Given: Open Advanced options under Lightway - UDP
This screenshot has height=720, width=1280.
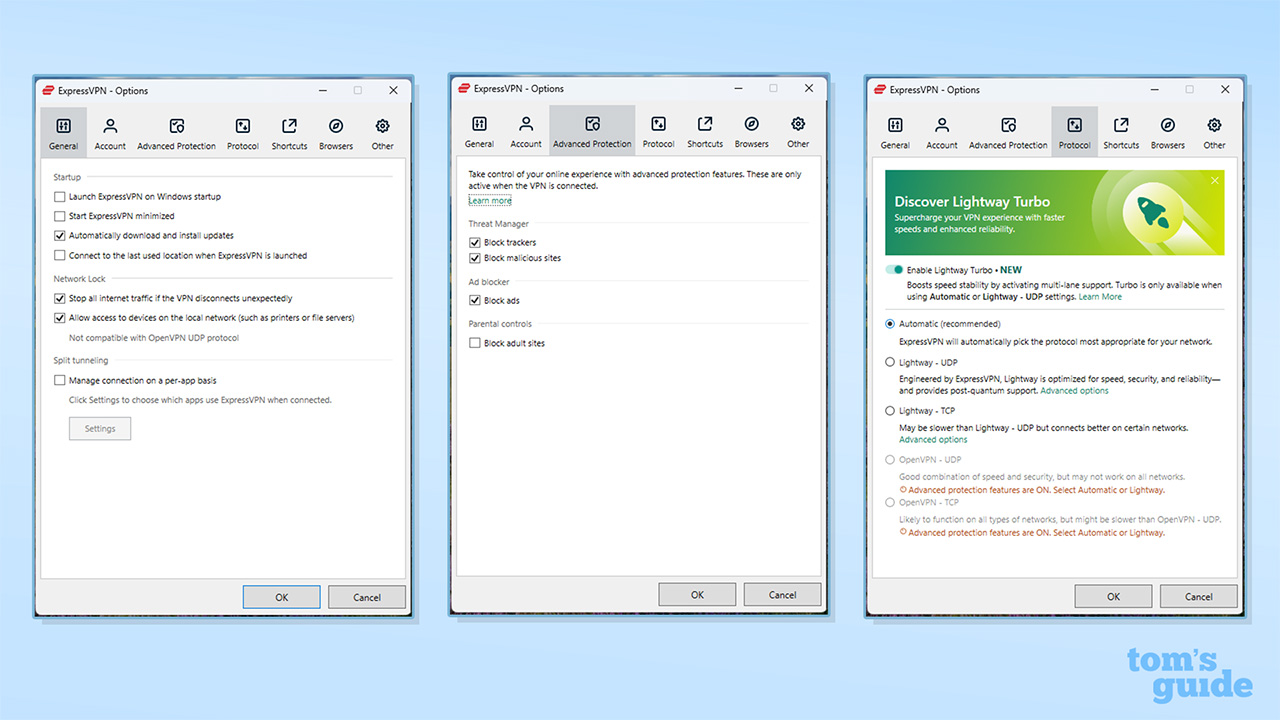Looking at the screenshot, I should pos(1074,391).
